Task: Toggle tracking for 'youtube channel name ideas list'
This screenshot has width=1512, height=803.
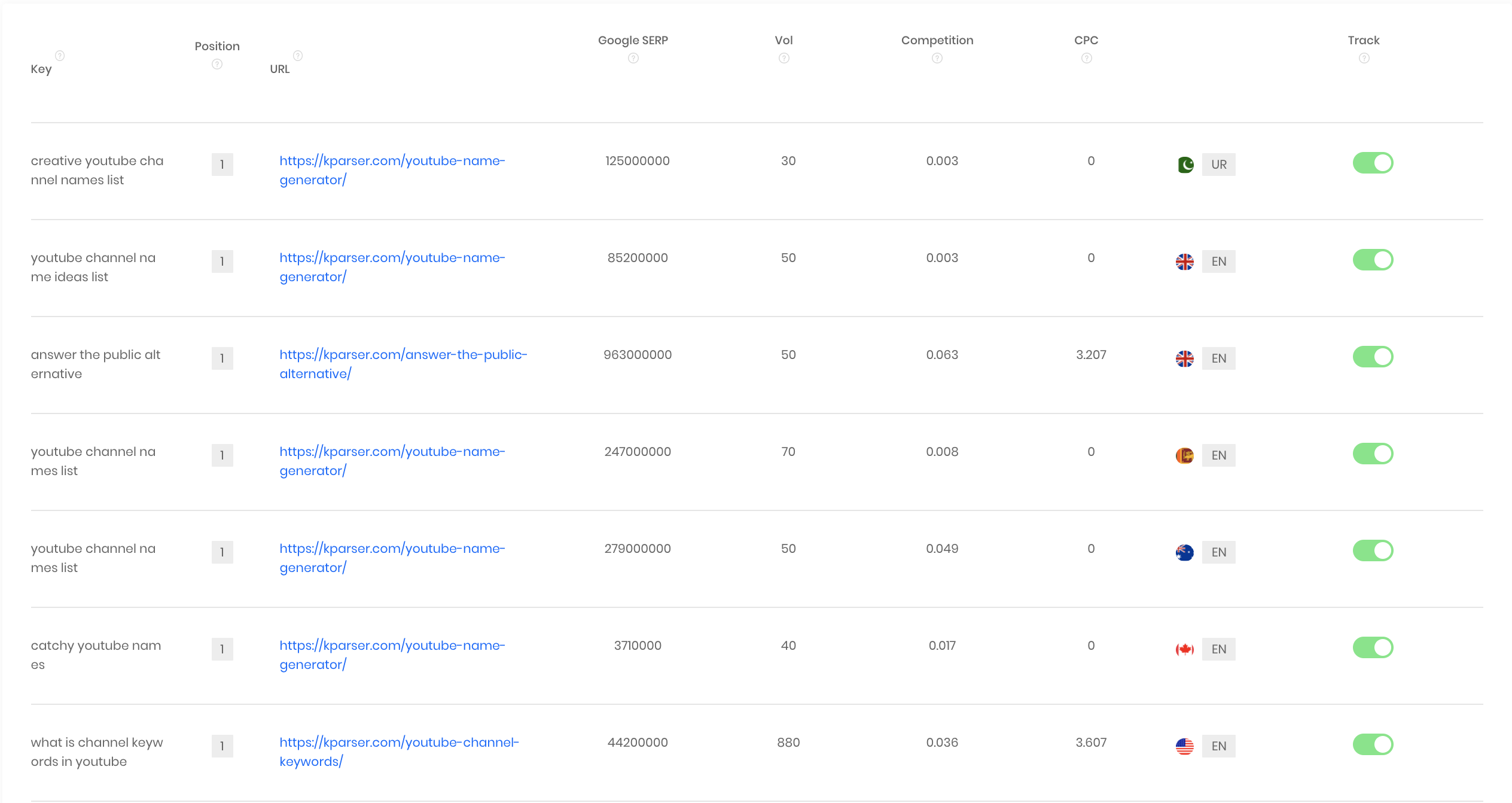Action: pyautogui.click(x=1373, y=260)
